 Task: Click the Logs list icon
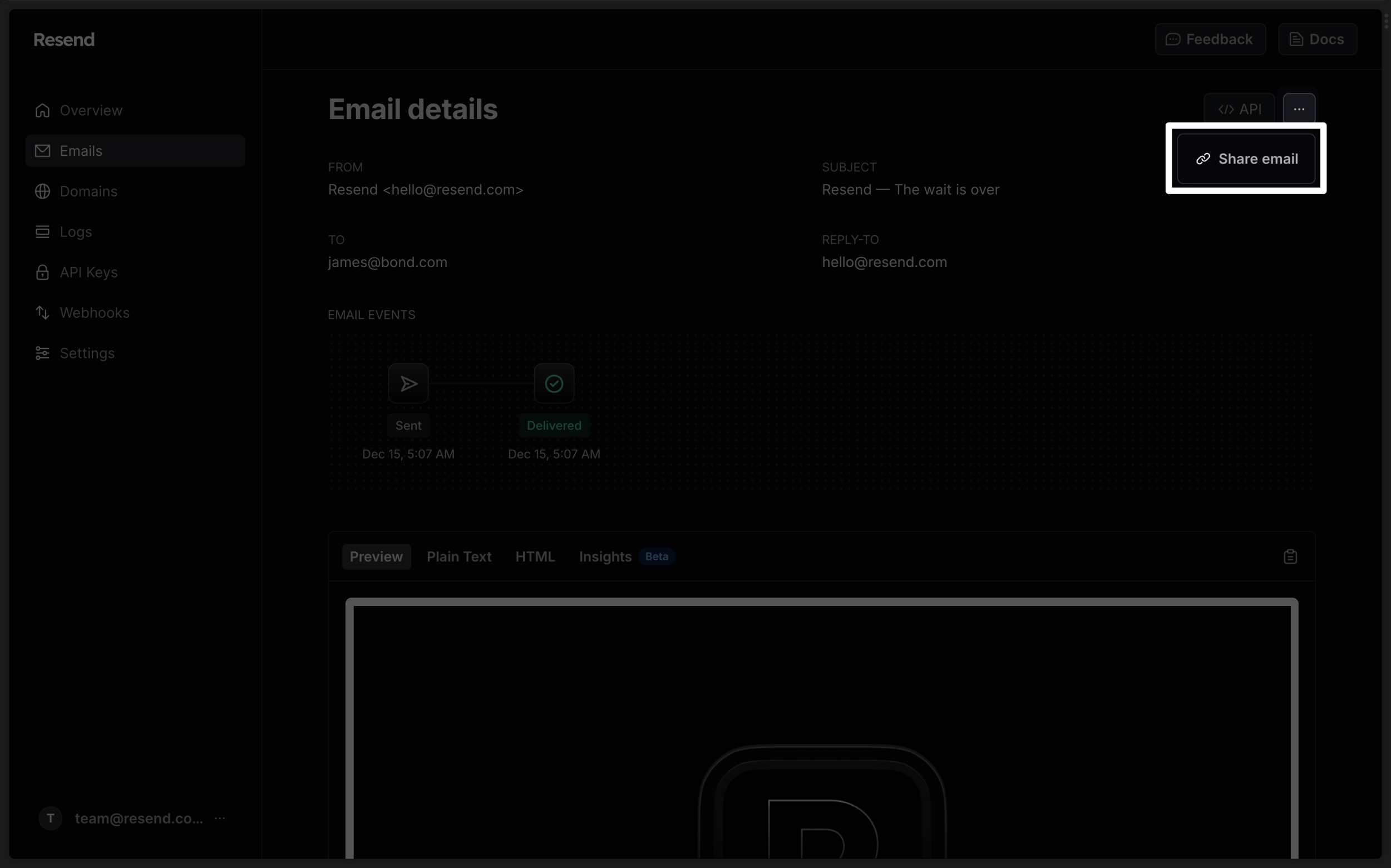(42, 232)
